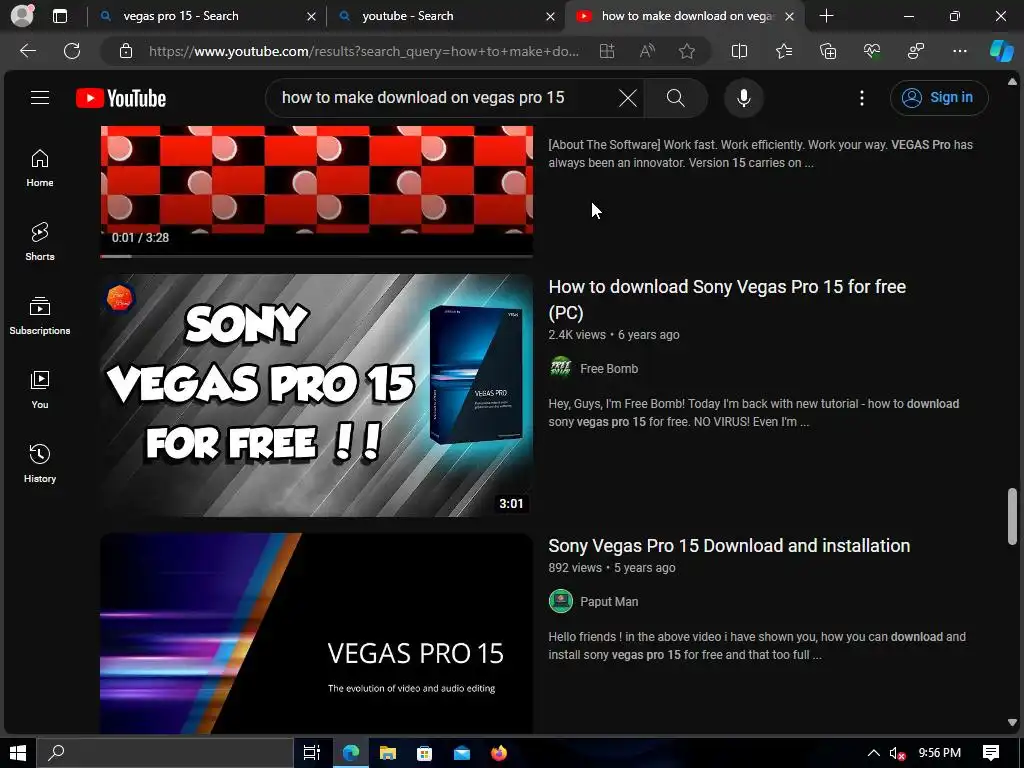Select the YouTube 'how to make download' tab
Image resolution: width=1024 pixels, height=768 pixels.
point(687,16)
